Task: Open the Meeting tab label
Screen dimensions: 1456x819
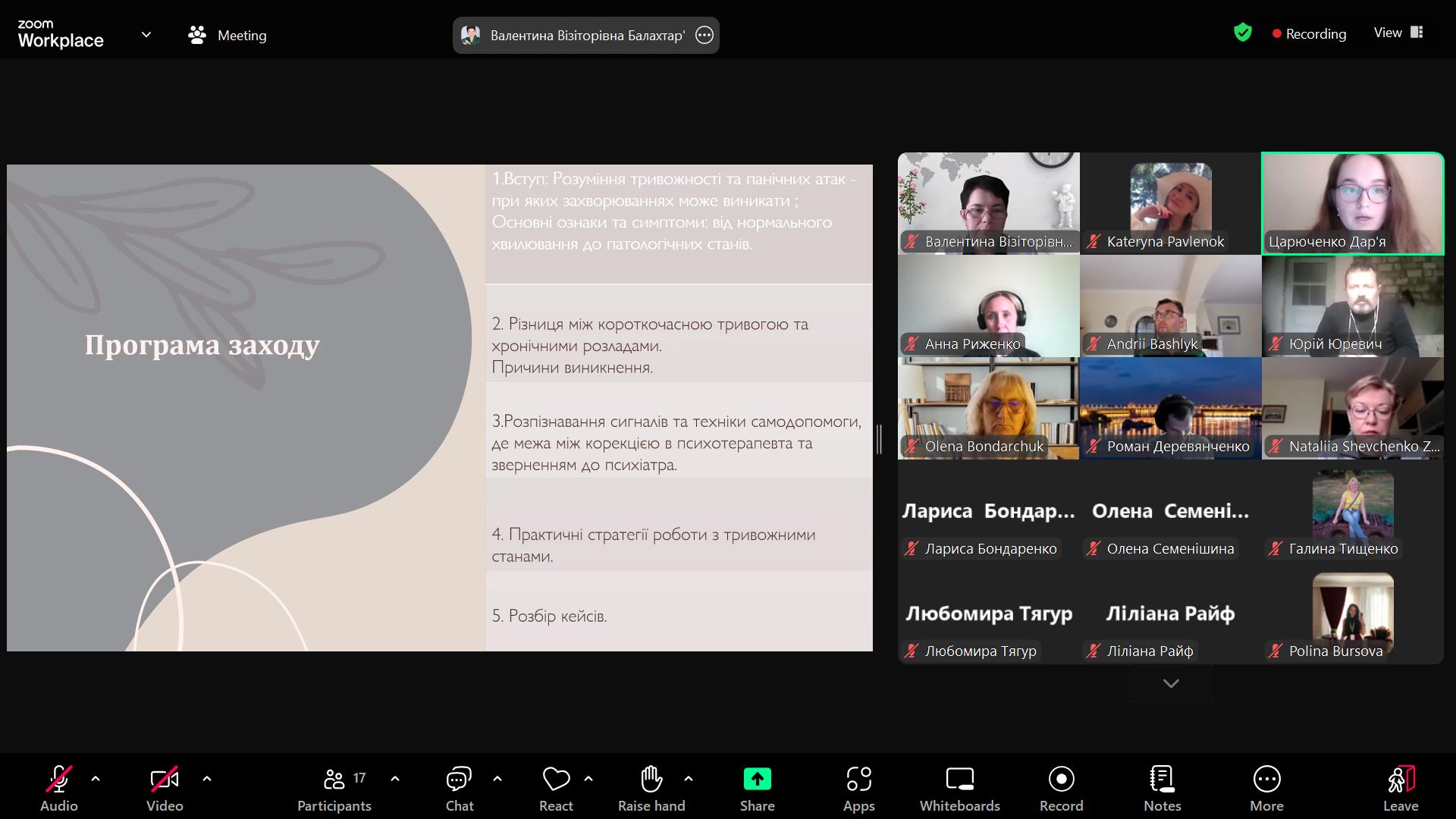Action: 242,36
